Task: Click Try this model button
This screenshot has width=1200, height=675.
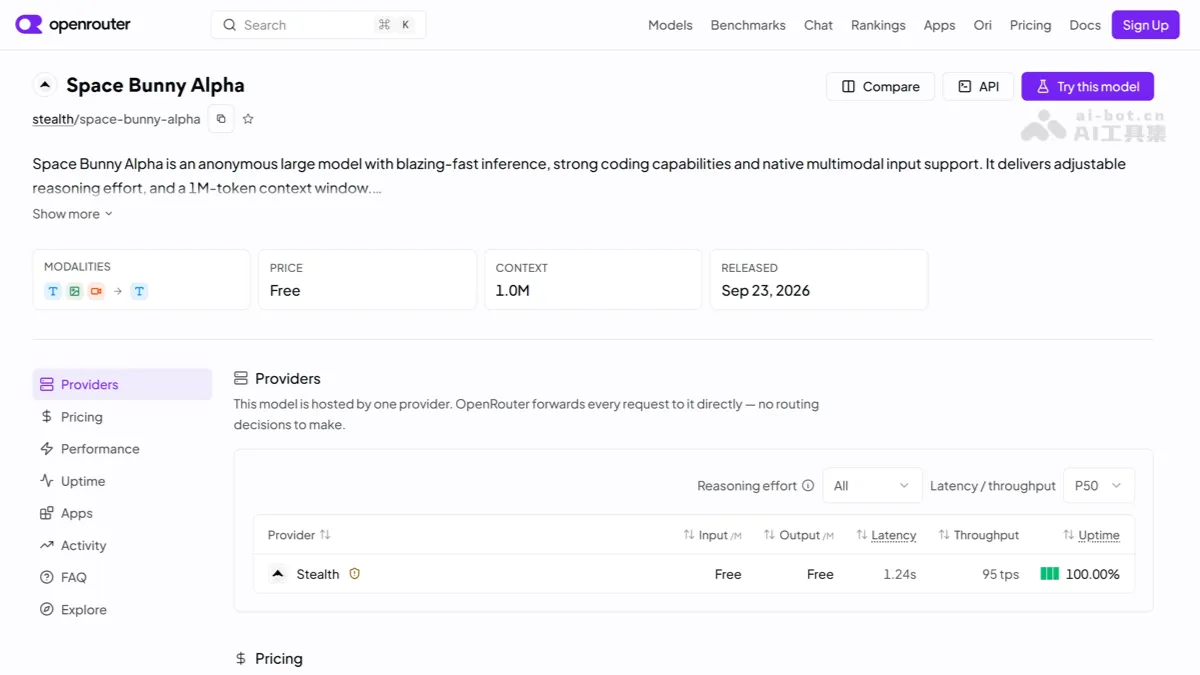Action: 1087,86
